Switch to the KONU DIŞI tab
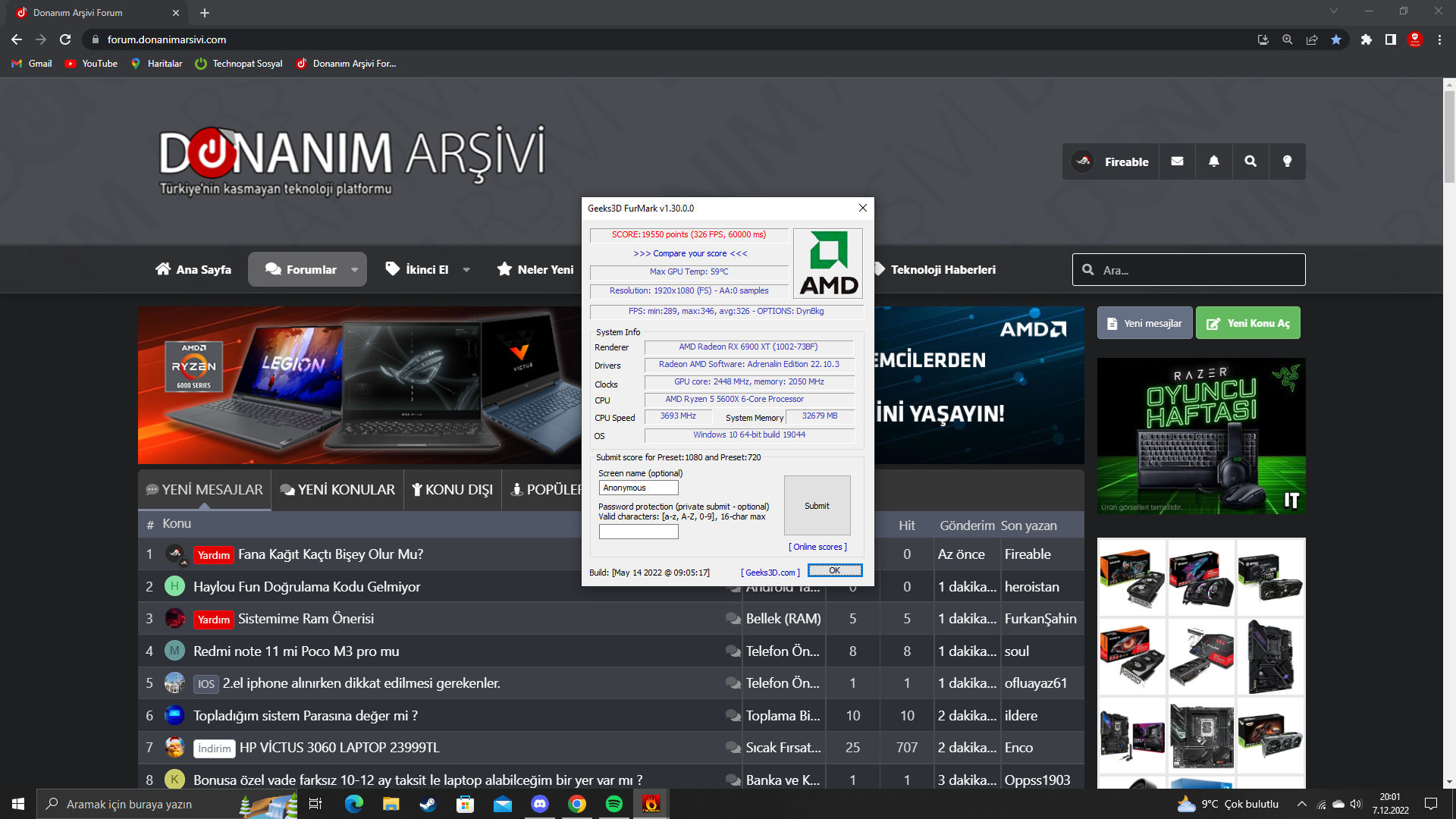This screenshot has width=1456, height=819. pos(452,490)
